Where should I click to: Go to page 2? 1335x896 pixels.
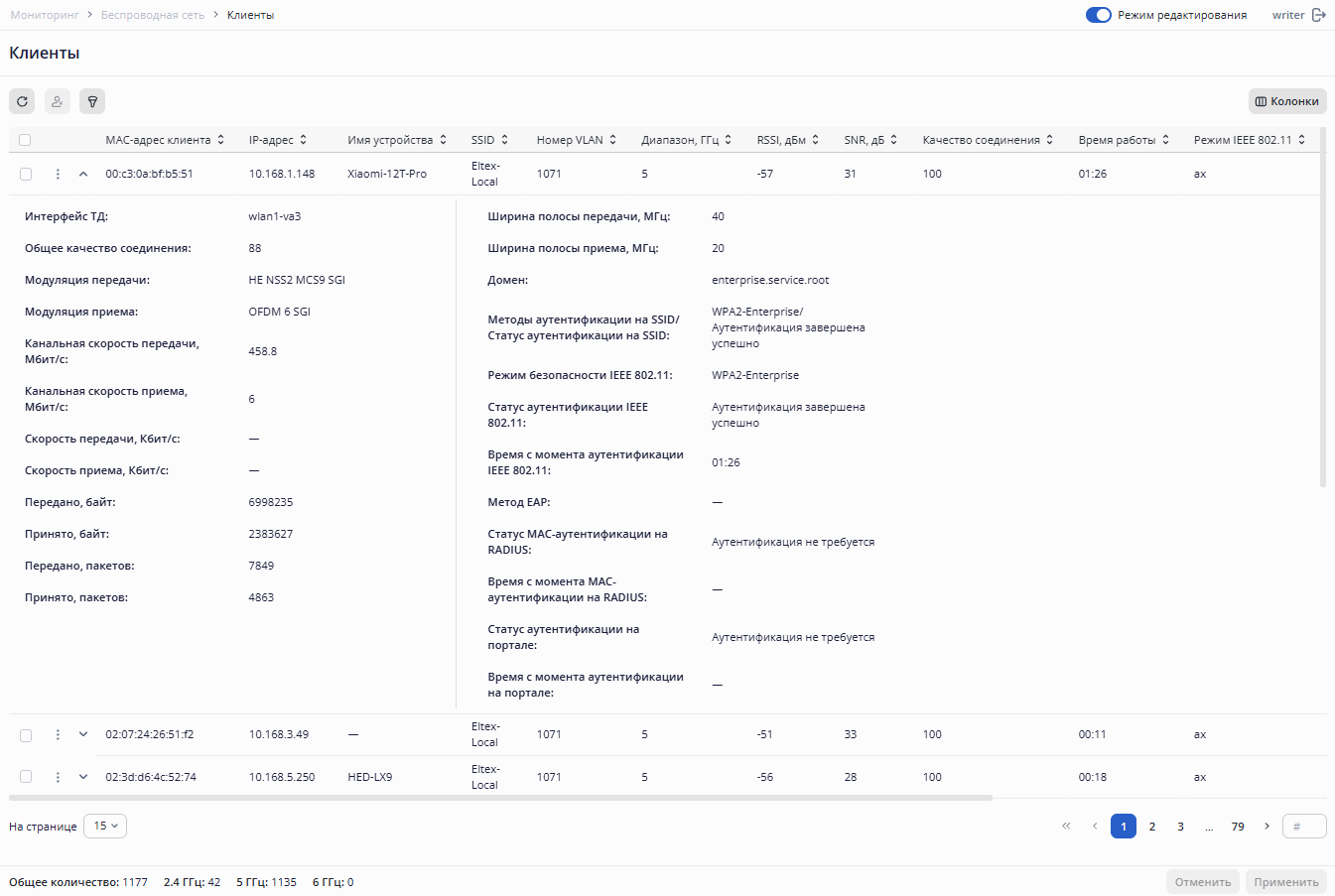(x=1152, y=826)
